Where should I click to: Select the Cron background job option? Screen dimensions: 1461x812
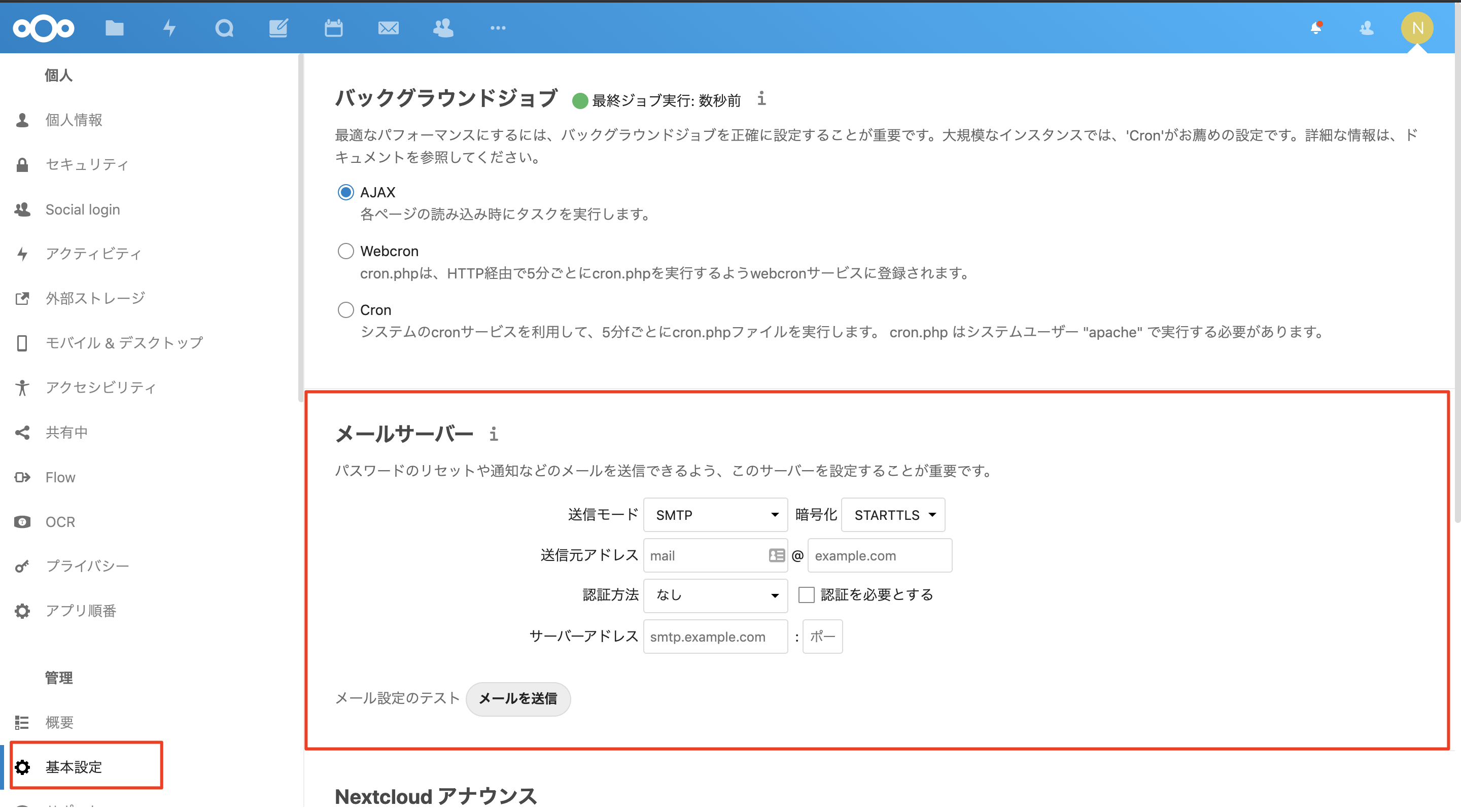pyautogui.click(x=345, y=310)
